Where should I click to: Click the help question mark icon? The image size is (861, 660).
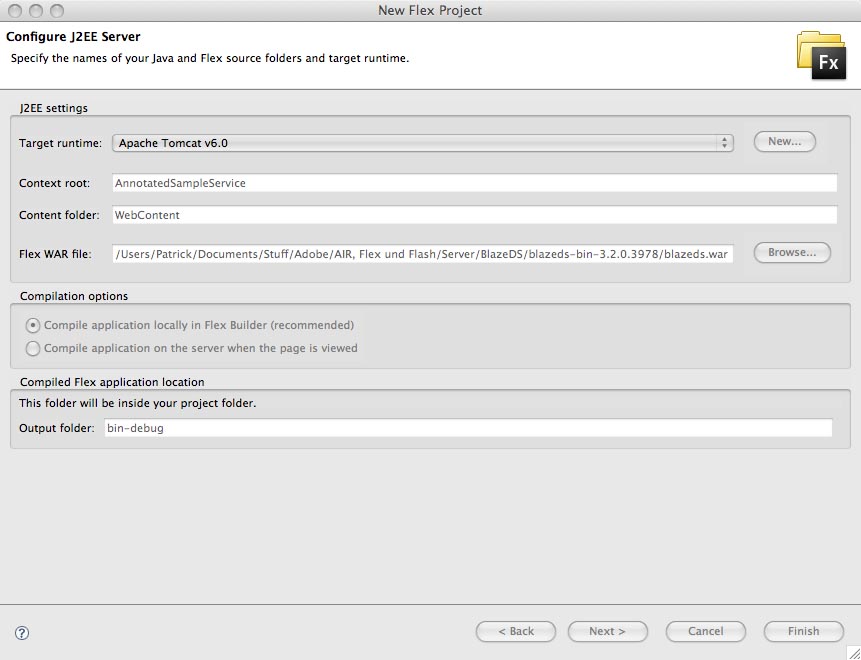pyautogui.click(x=22, y=633)
